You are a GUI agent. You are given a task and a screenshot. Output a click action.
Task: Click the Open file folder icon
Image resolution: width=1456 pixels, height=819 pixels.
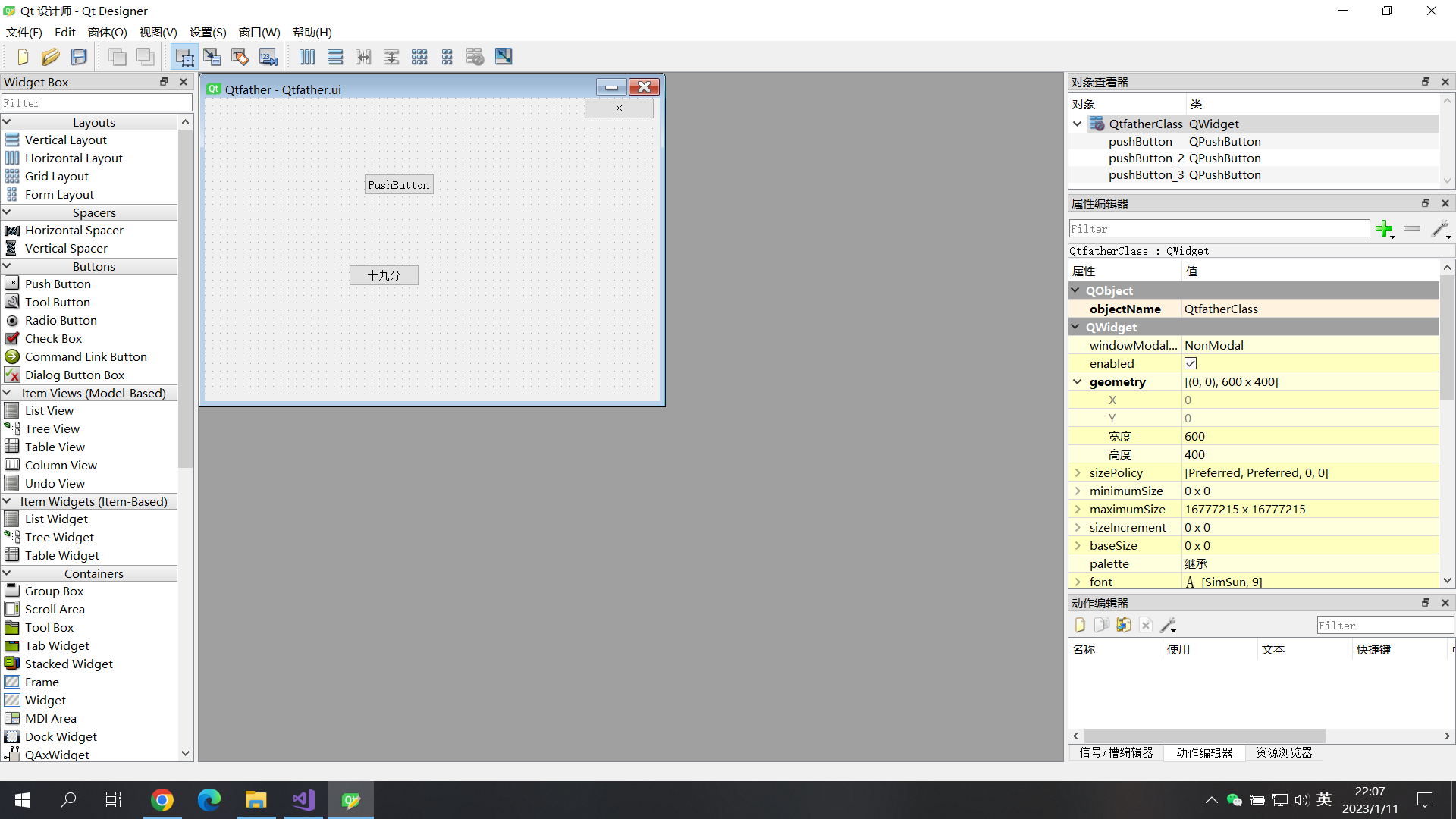coord(50,57)
